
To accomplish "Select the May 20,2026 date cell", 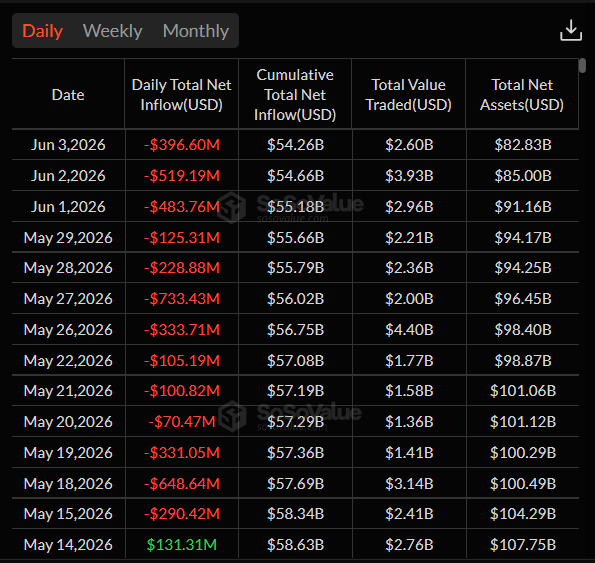I will point(68,422).
